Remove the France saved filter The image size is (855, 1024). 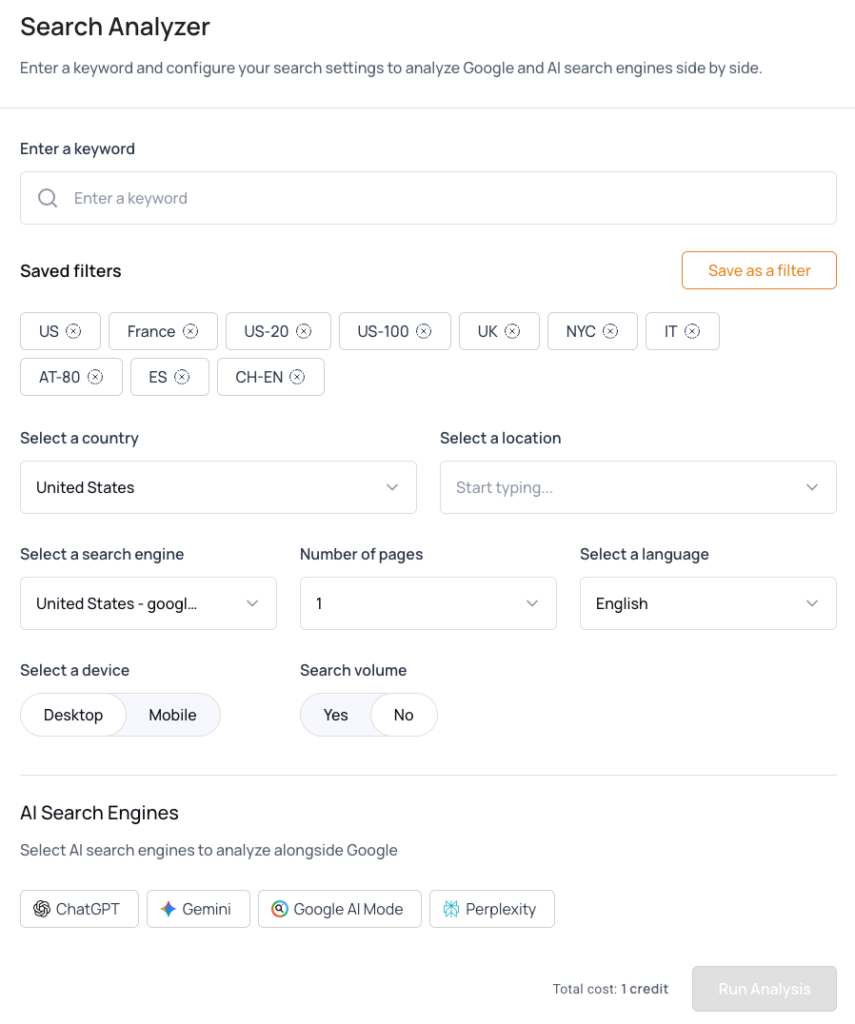(x=190, y=331)
